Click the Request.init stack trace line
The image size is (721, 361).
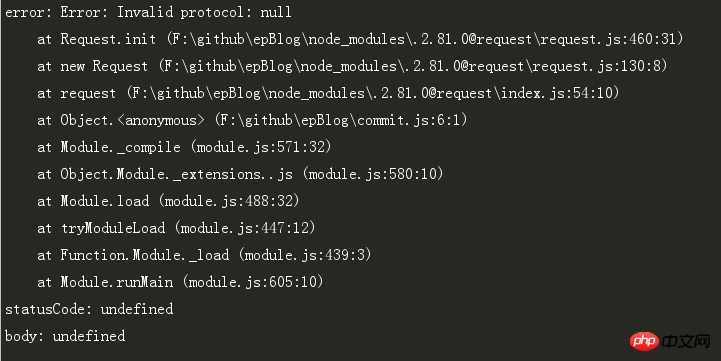coord(360,39)
